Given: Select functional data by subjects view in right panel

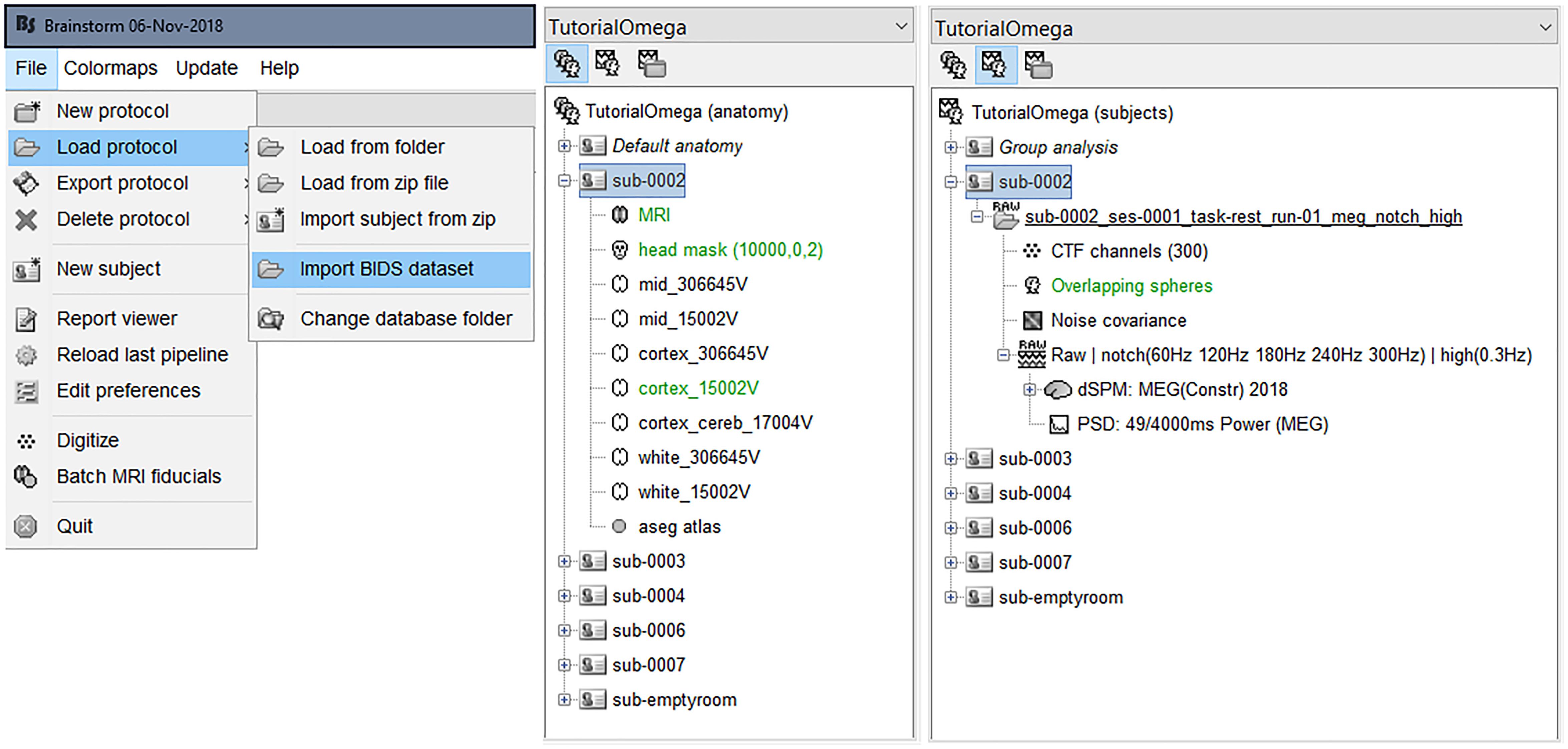Looking at the screenshot, I should click(996, 64).
